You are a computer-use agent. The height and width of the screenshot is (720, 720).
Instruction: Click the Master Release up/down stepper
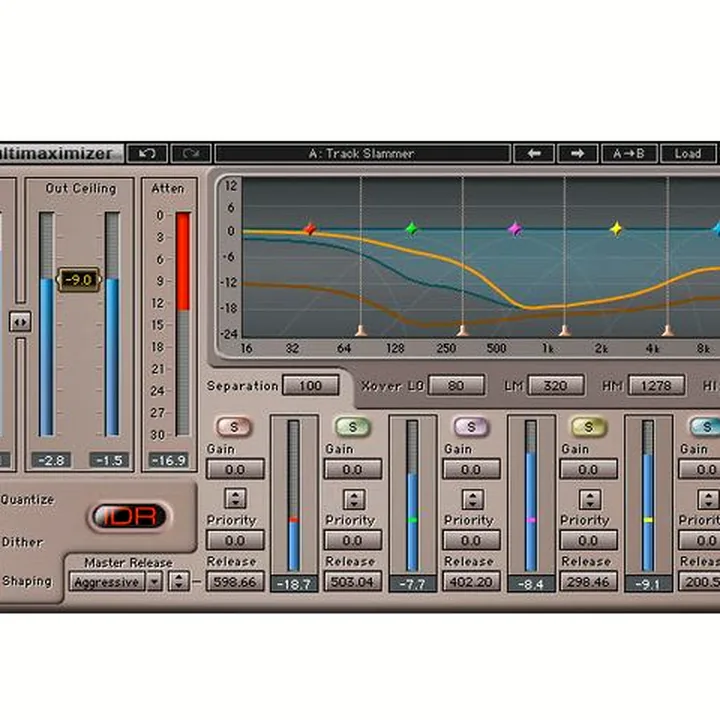[179, 582]
